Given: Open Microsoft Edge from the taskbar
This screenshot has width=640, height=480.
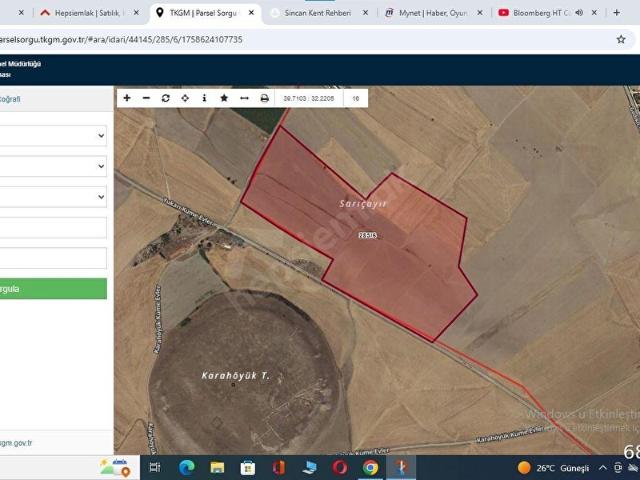Looking at the screenshot, I should (x=186, y=467).
